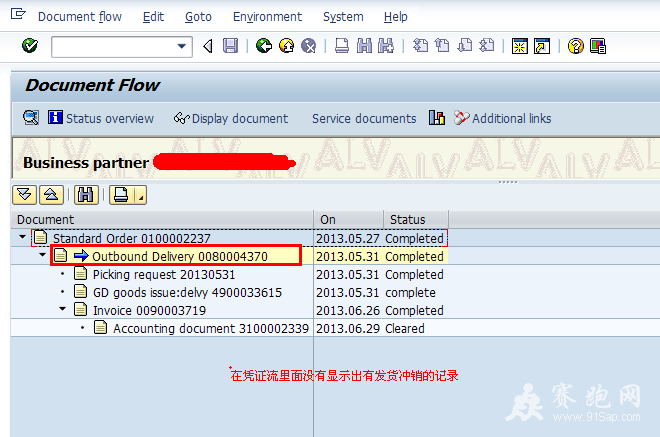The image size is (660, 437).
Task: Click the Status column header
Action: [x=416, y=219]
